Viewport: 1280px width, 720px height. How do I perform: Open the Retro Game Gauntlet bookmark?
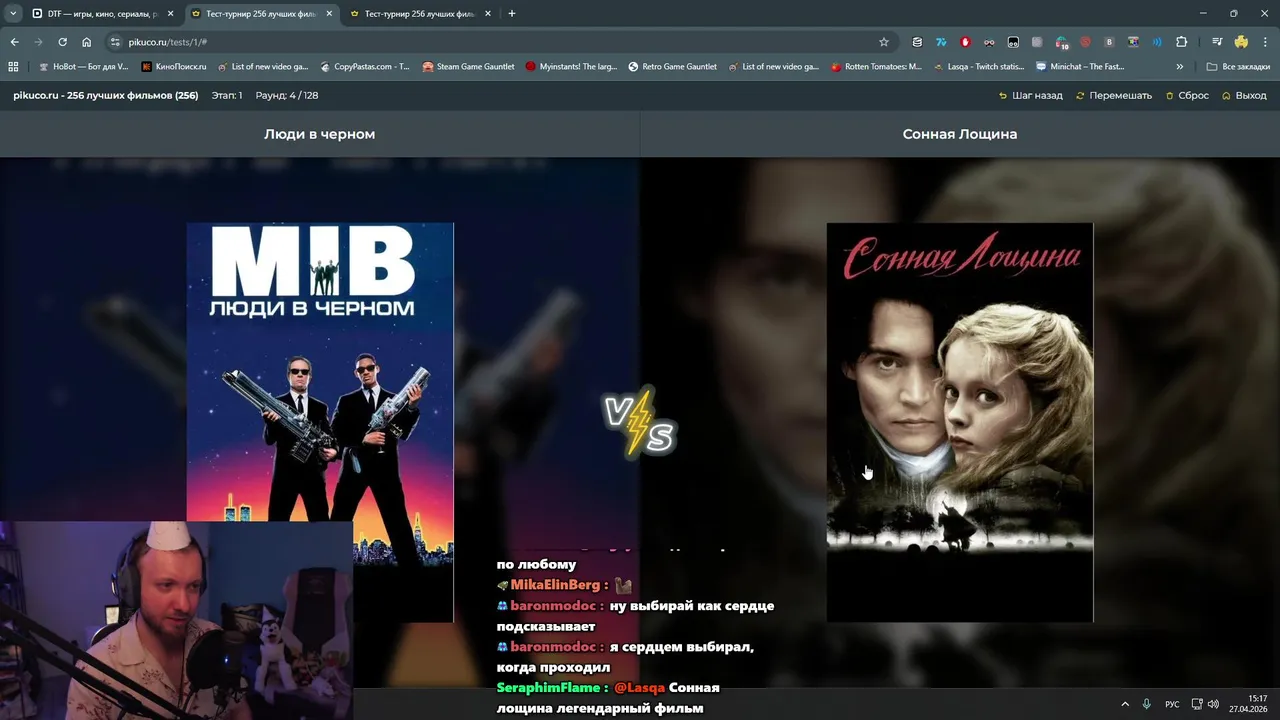tap(673, 67)
